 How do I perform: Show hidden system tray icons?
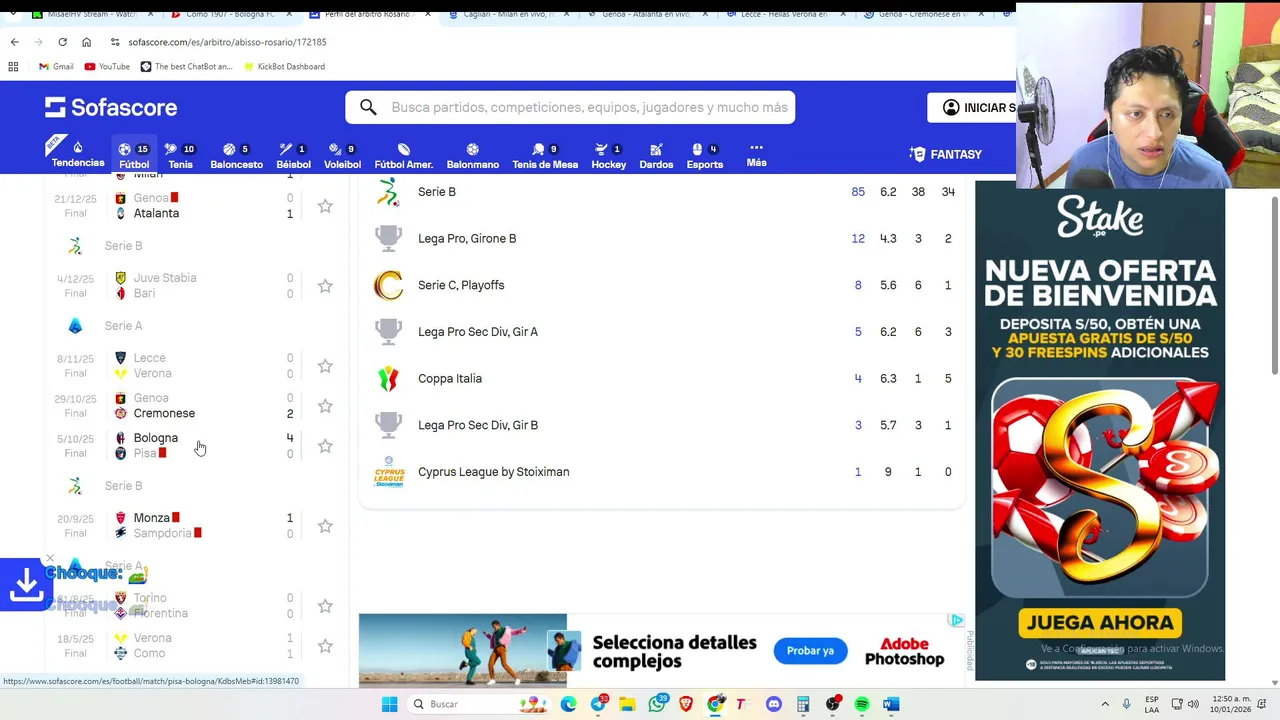tap(1105, 704)
